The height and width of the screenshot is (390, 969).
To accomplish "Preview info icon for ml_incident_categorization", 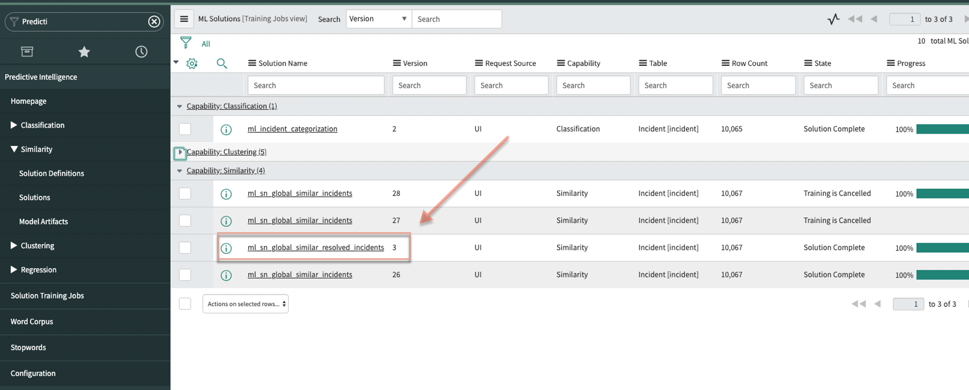I will 226,130.
